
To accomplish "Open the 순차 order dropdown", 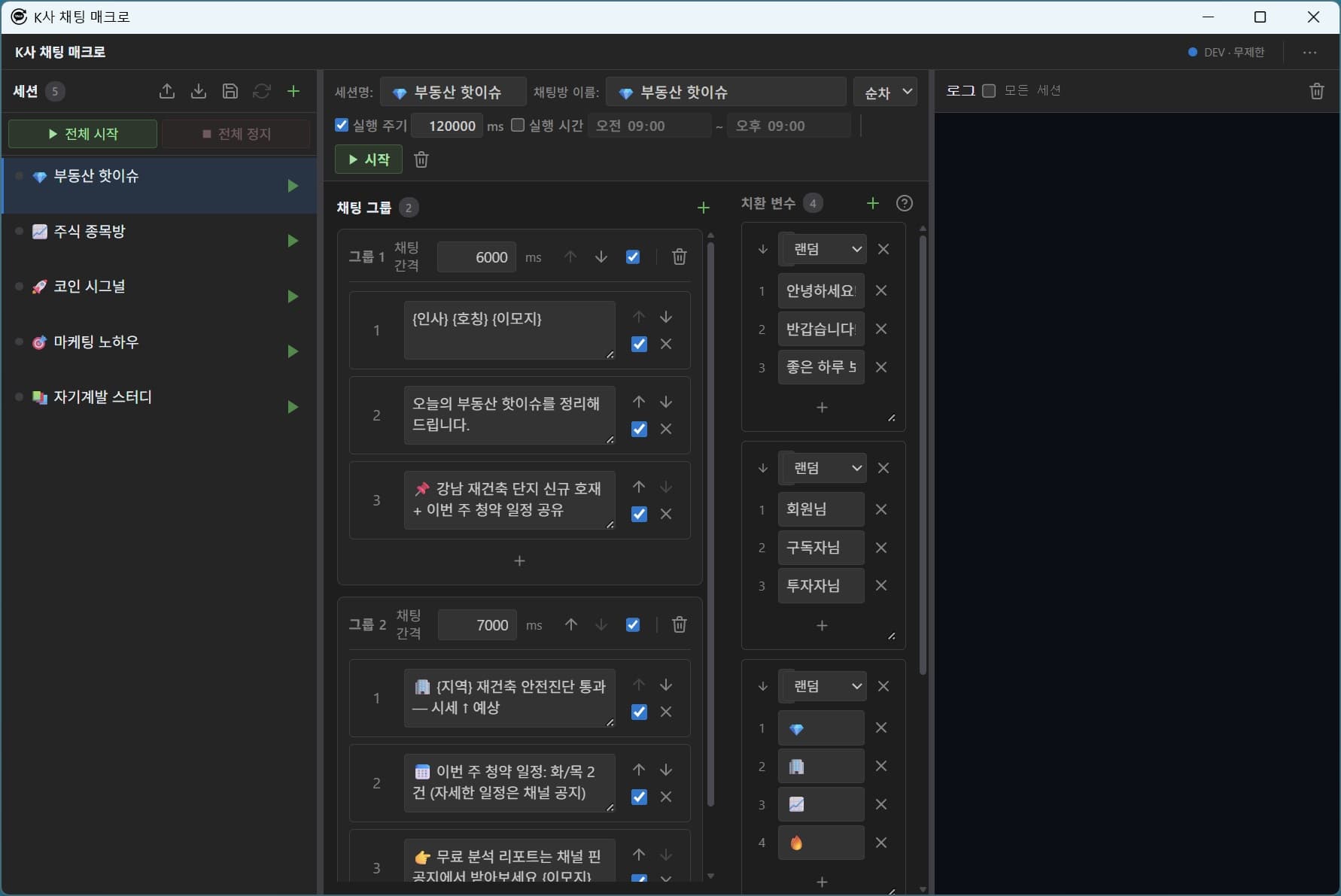I will point(886,92).
